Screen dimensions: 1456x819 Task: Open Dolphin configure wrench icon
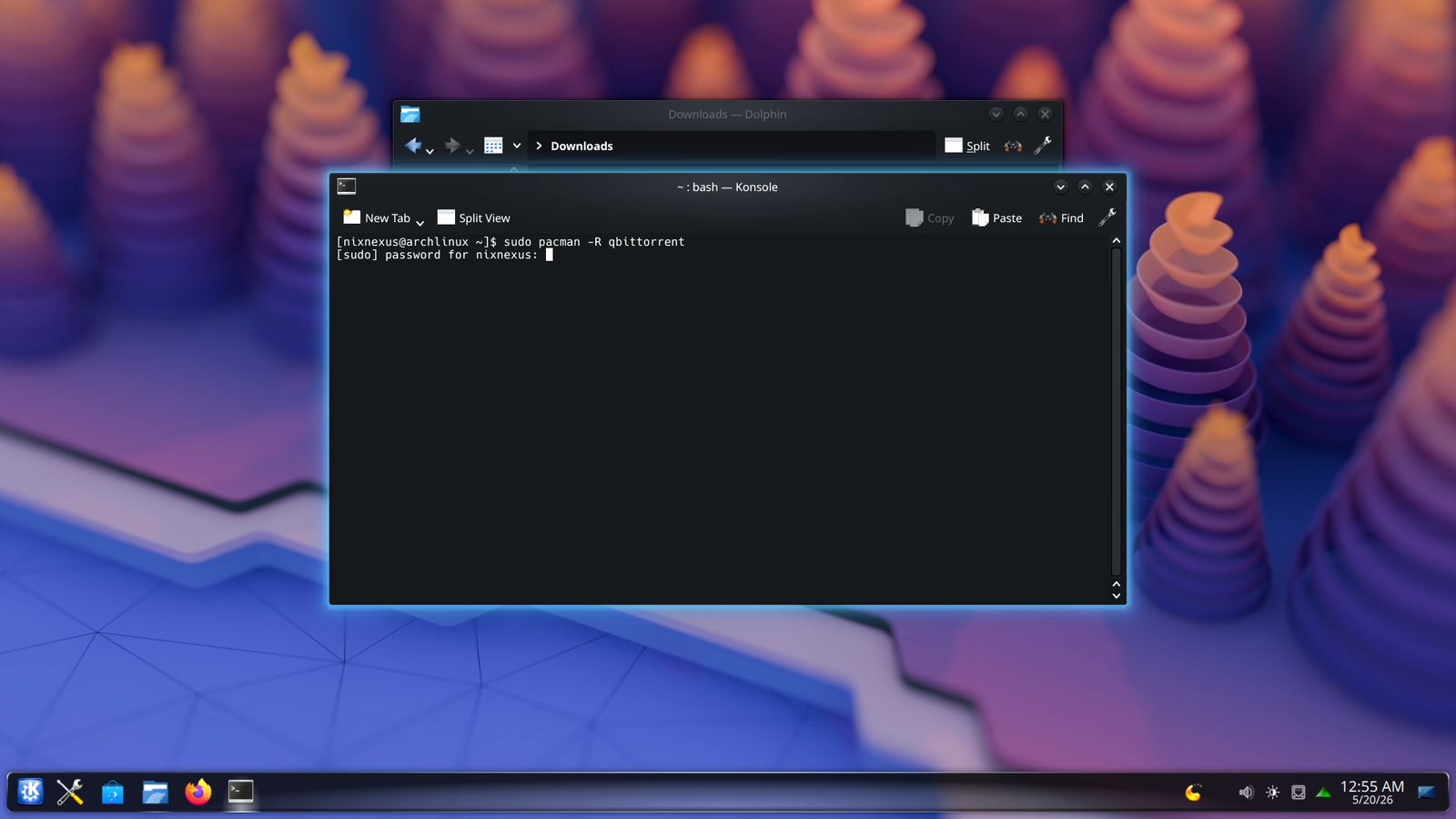(1044, 146)
